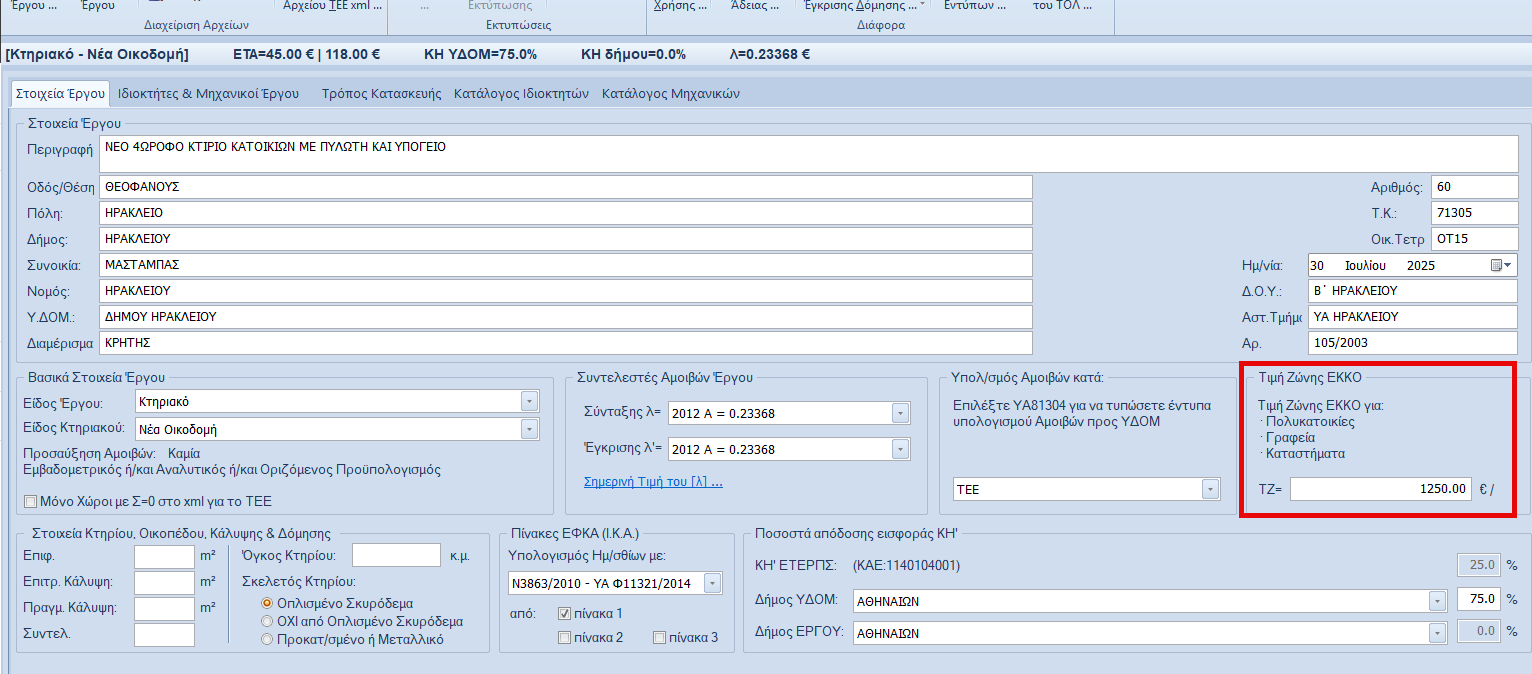
Task: Choose ΟΧΙ από Οπλισμένο Σκυρόδεμα radio button
Action: pos(267,621)
